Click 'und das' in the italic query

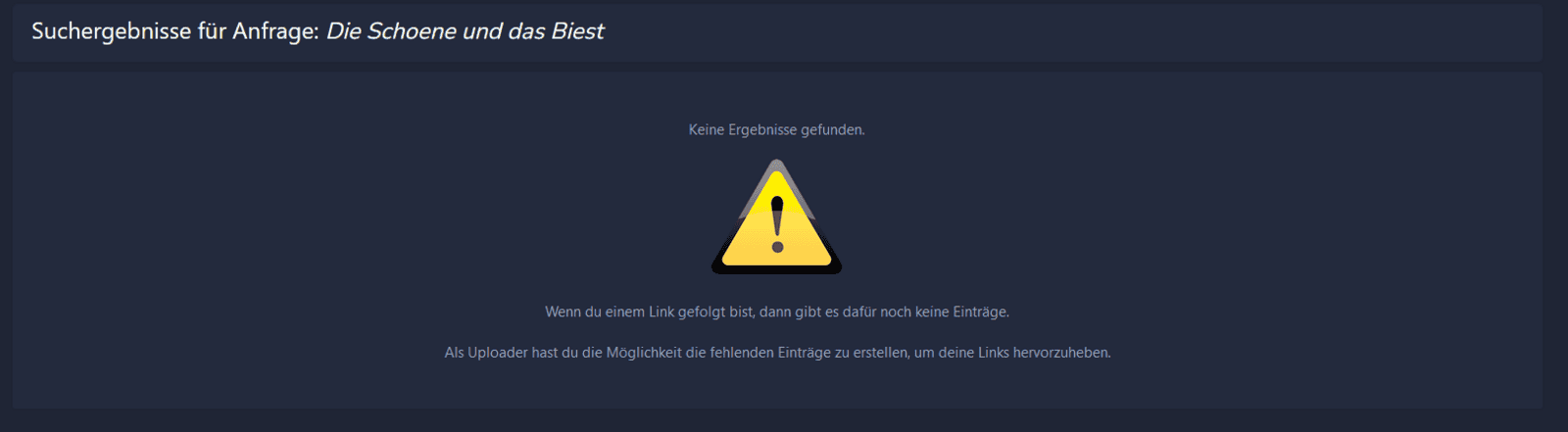point(504,31)
